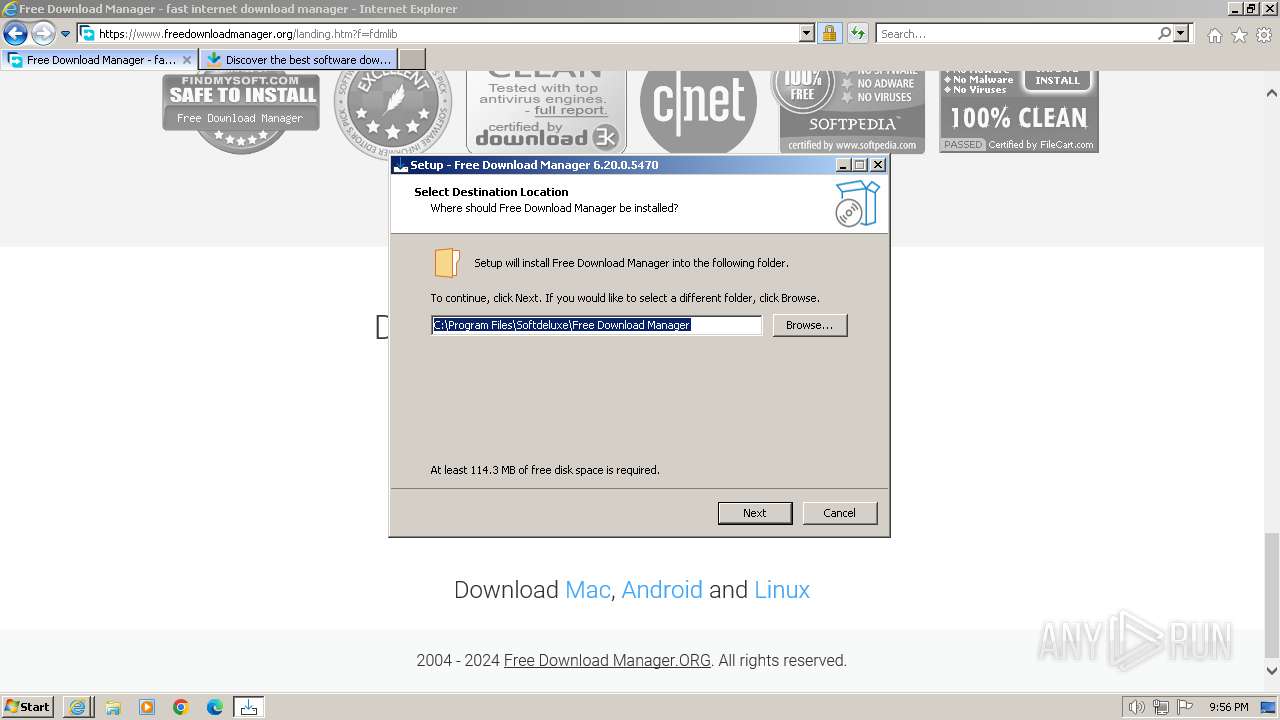Switch to the Discover the best software tab
1280x720 pixels.
click(x=298, y=60)
